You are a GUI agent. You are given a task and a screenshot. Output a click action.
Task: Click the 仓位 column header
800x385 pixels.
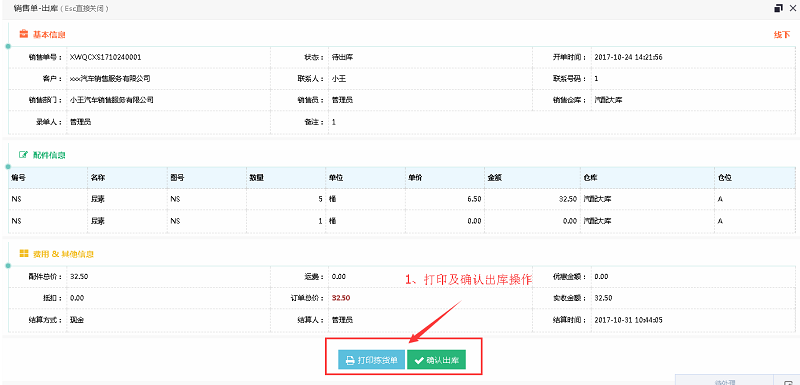(x=725, y=177)
